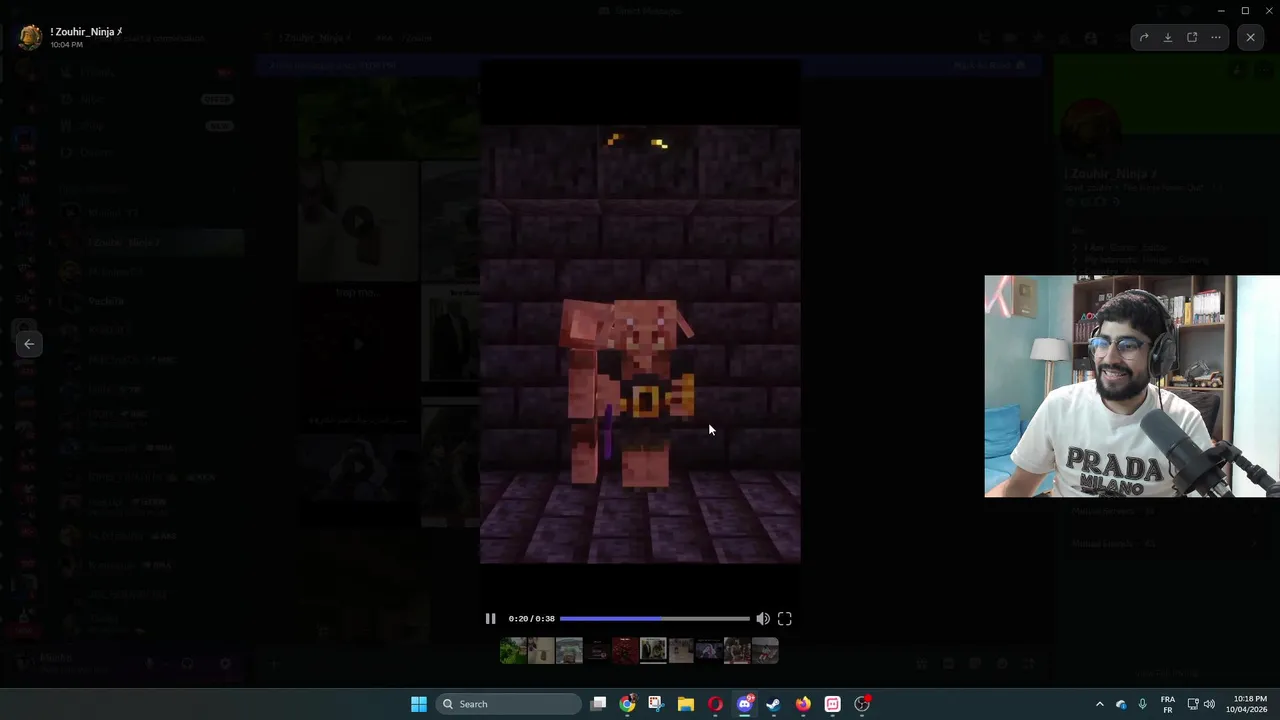The image size is (1280, 720).
Task: Open Zouhir_Ninja's avatar in viewer header
Action: click(30, 38)
